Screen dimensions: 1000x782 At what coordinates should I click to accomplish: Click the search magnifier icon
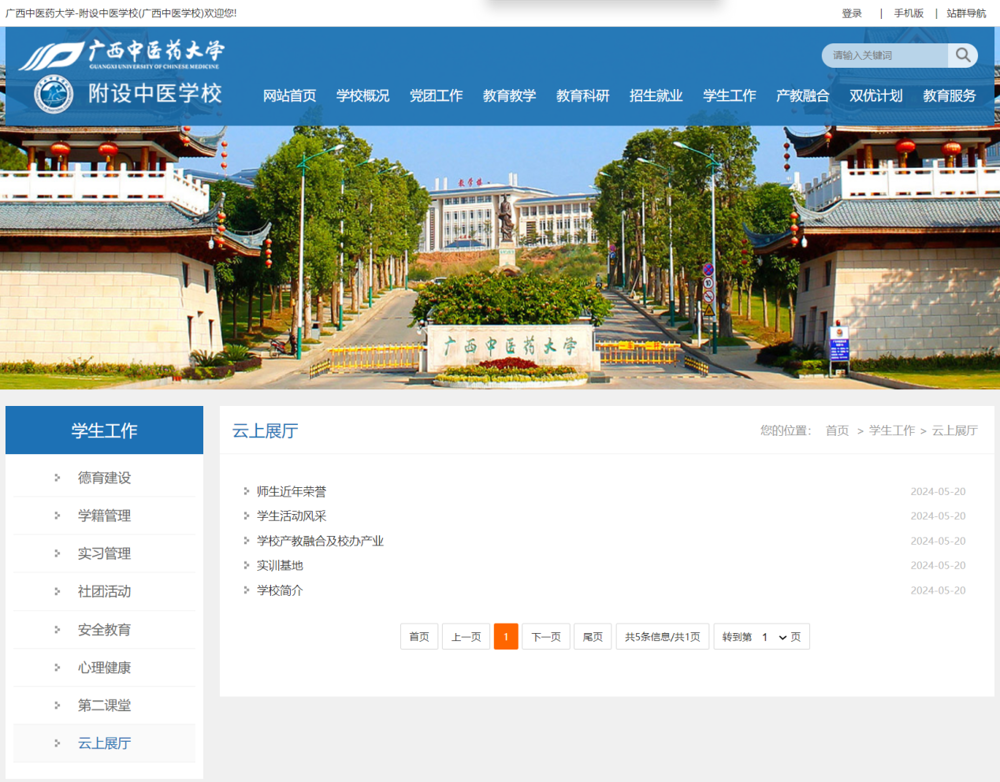pyautogui.click(x=962, y=55)
